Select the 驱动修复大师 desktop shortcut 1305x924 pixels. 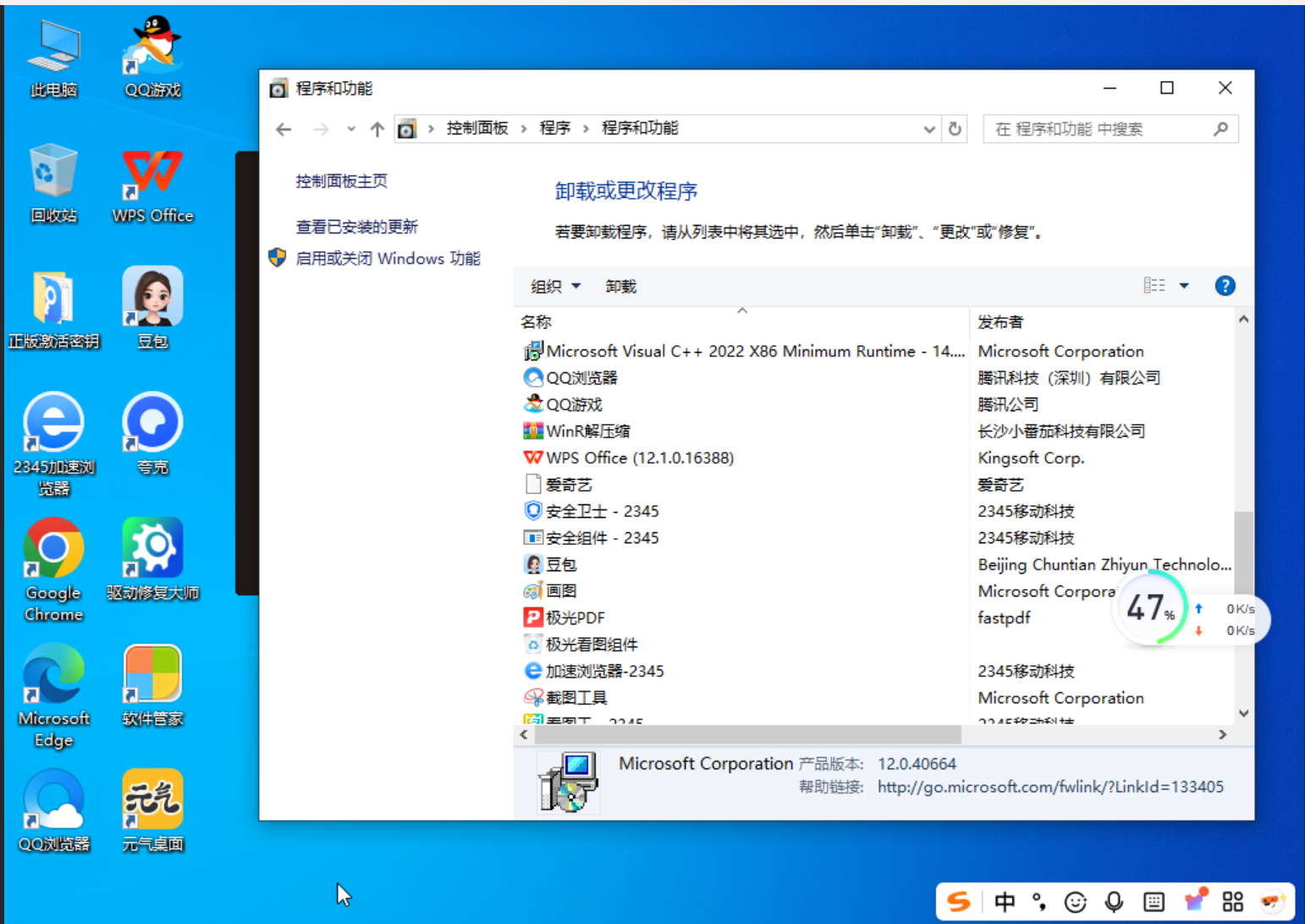[152, 559]
